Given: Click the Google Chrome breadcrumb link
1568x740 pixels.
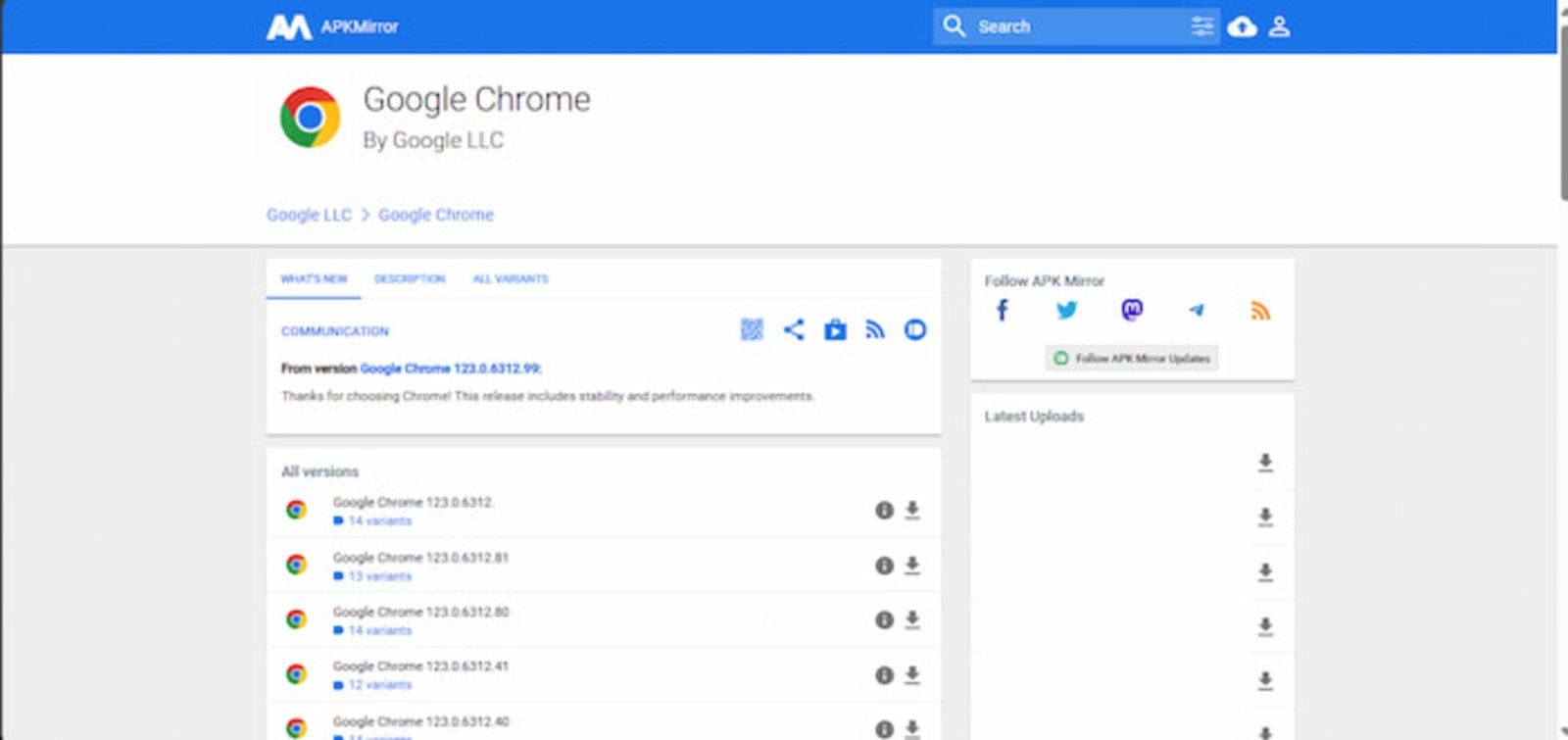Looking at the screenshot, I should point(436,215).
